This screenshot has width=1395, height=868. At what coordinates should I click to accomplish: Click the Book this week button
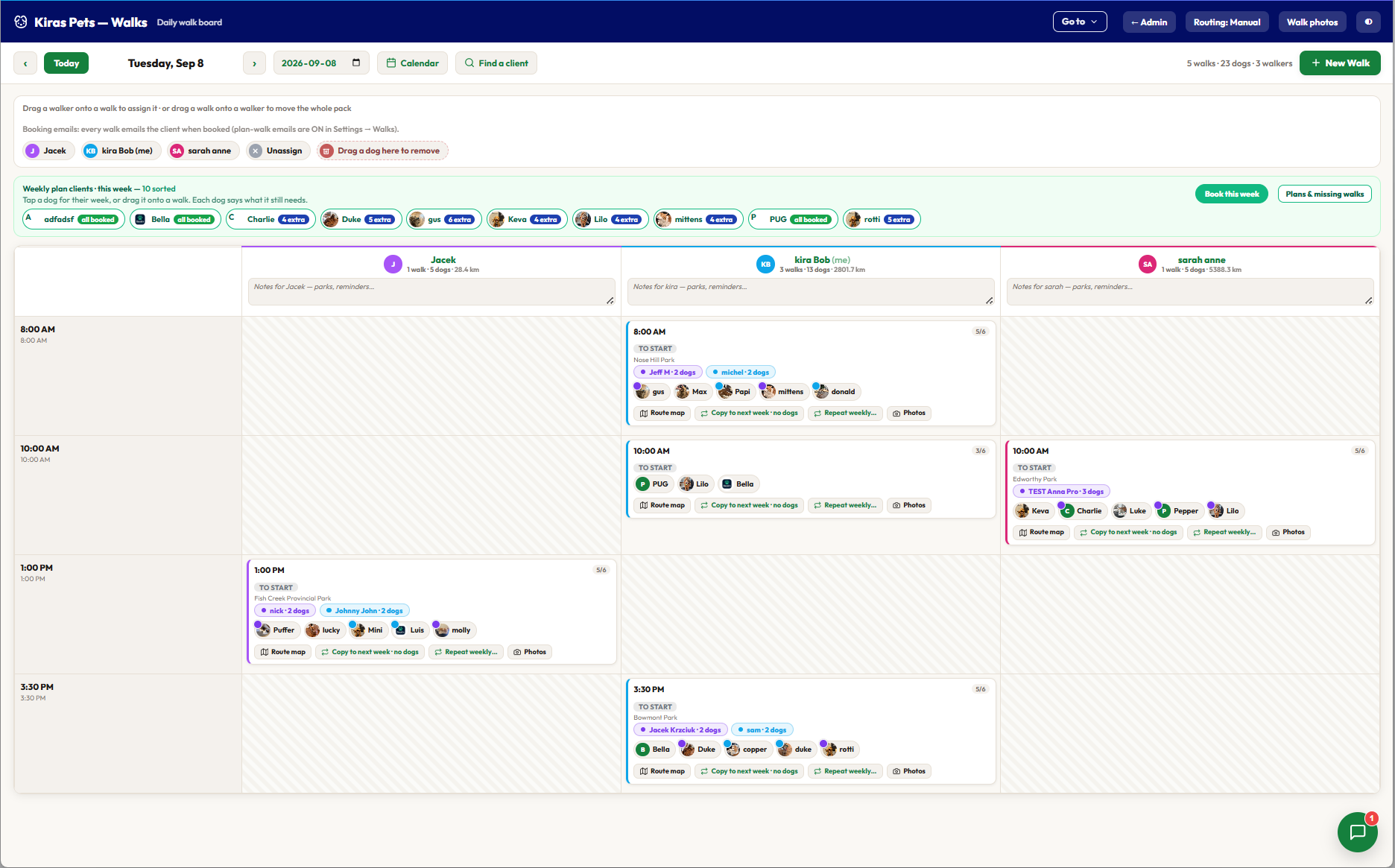click(1231, 194)
